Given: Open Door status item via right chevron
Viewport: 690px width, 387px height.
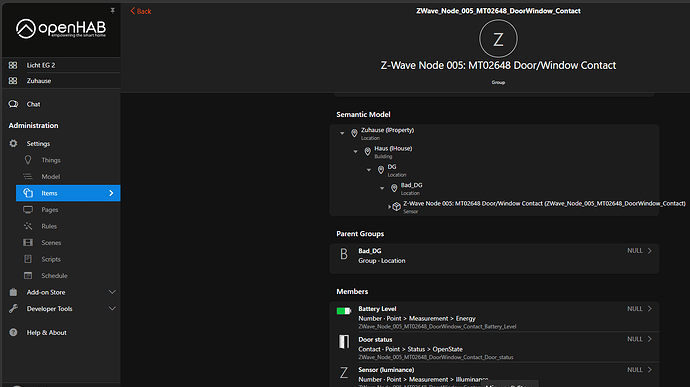Looking at the screenshot, I should click(650, 339).
